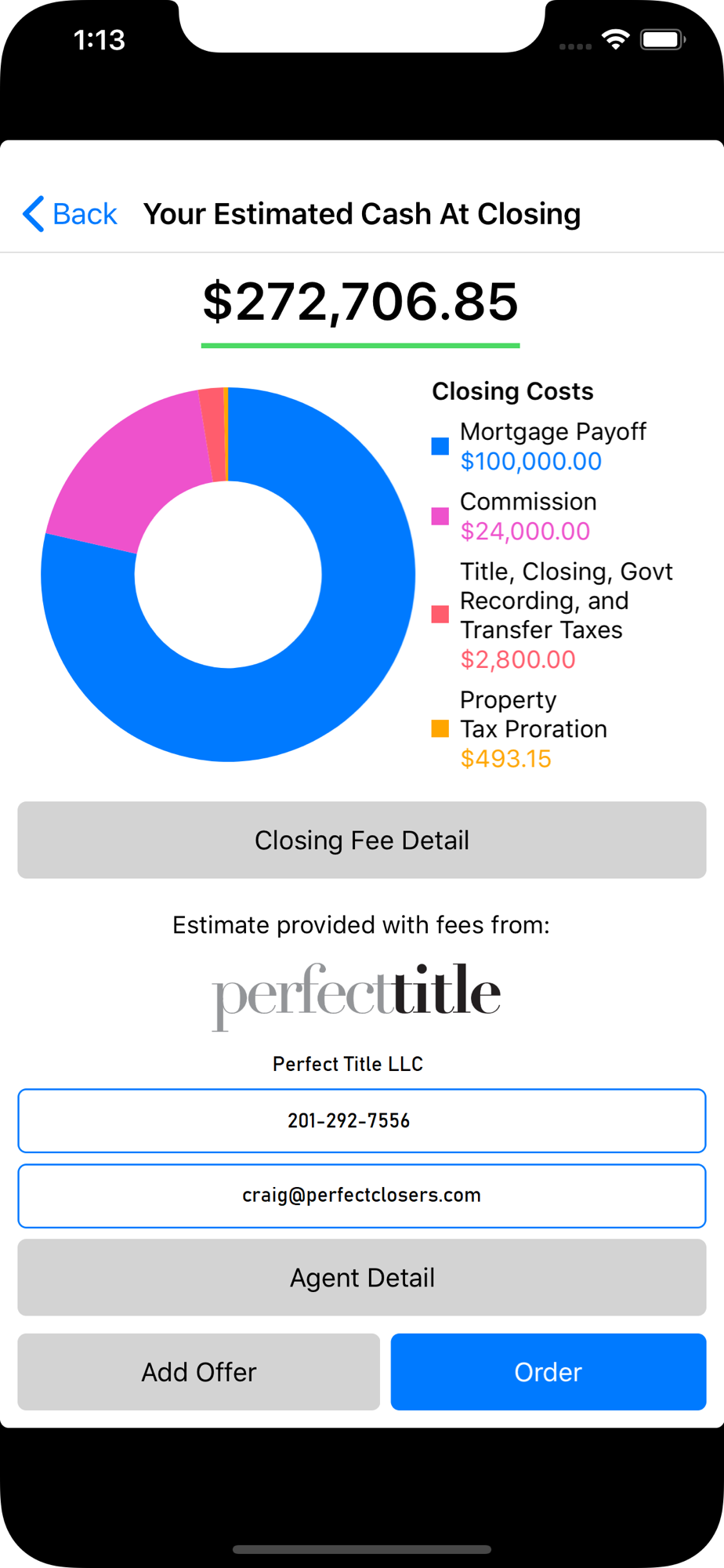Image resolution: width=724 pixels, height=1568 pixels.
Task: Click the red Title and Closing legend square
Action: click(440, 615)
